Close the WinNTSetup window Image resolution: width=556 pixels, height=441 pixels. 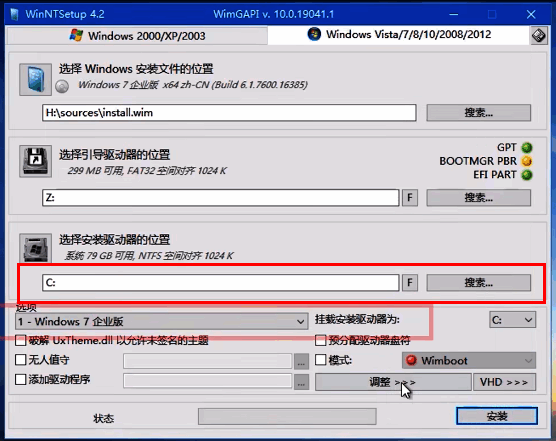click(x=531, y=15)
